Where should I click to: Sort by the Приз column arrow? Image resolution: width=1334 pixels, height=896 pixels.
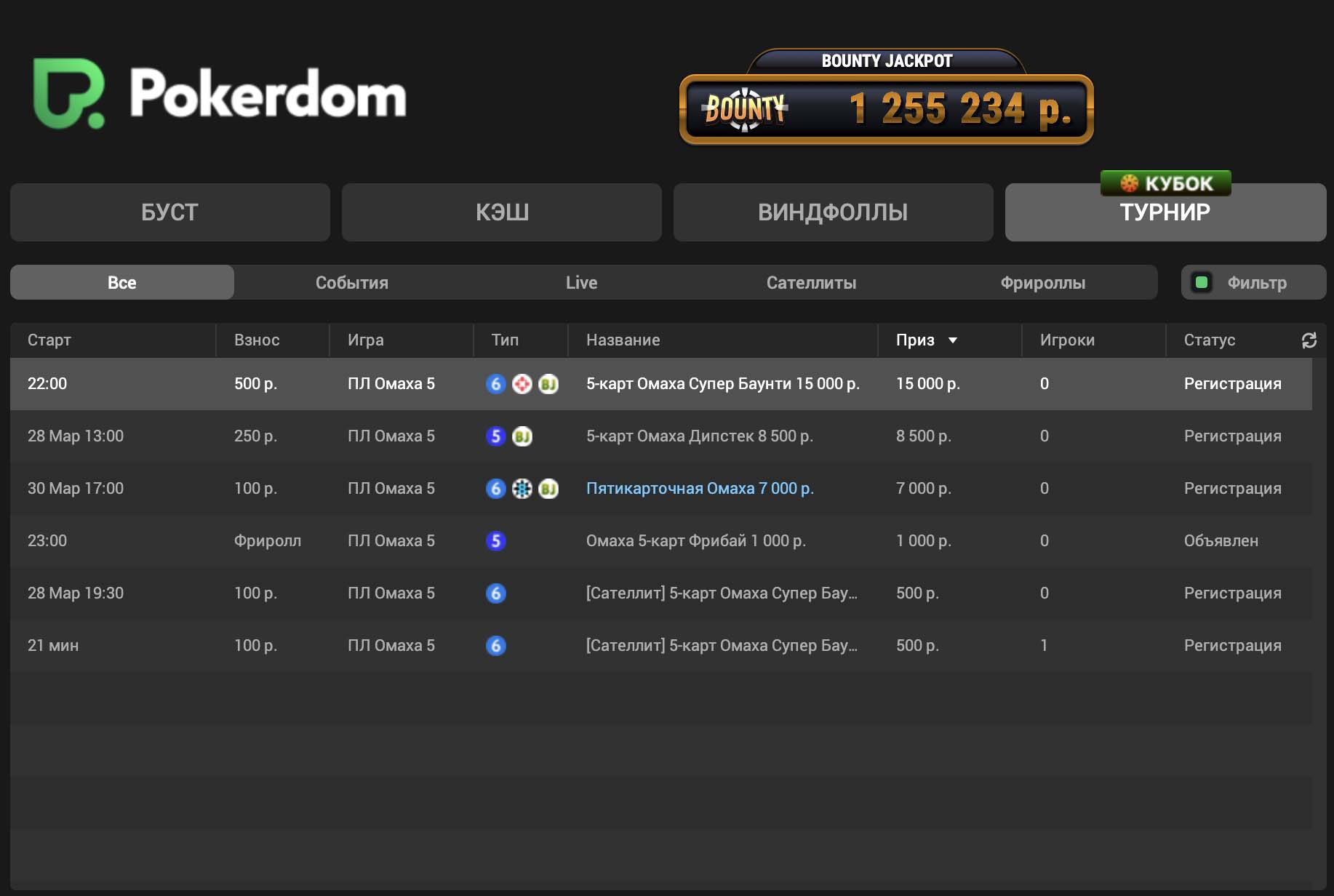[952, 340]
